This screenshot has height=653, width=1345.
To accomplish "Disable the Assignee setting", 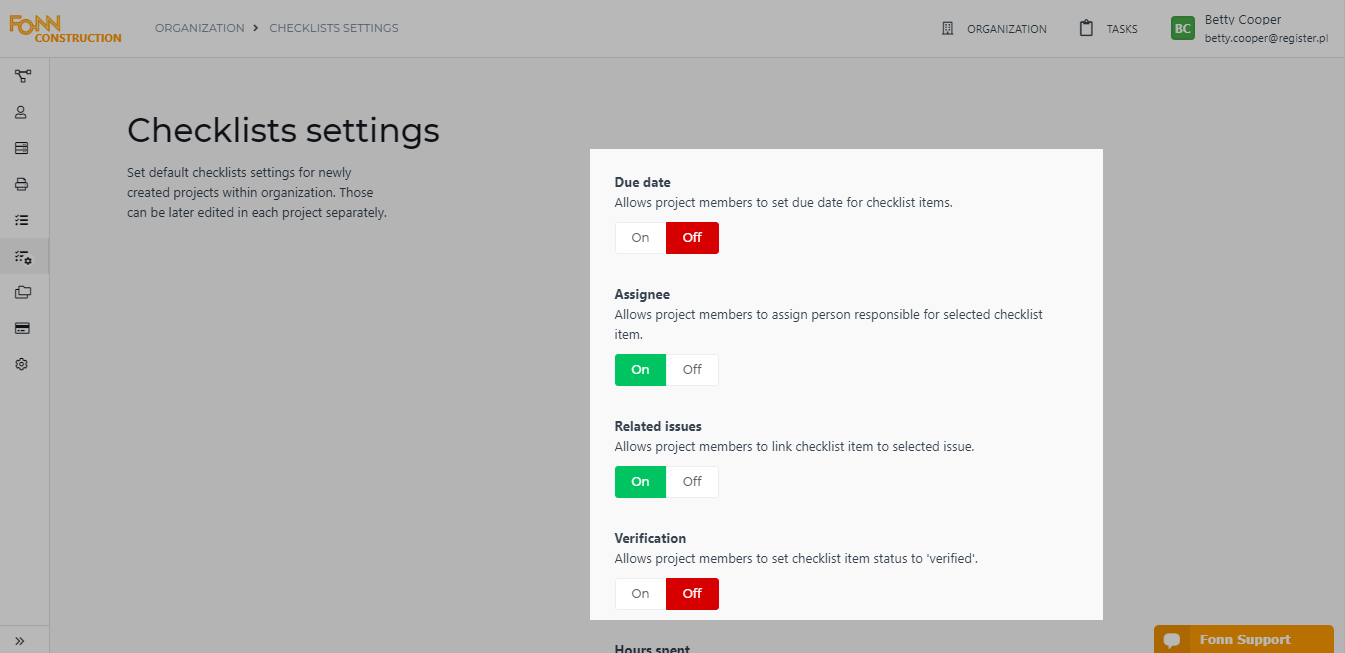I will tap(692, 369).
